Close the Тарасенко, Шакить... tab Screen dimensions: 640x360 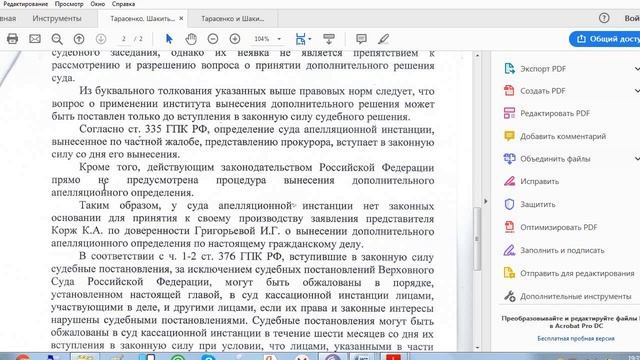[181, 18]
